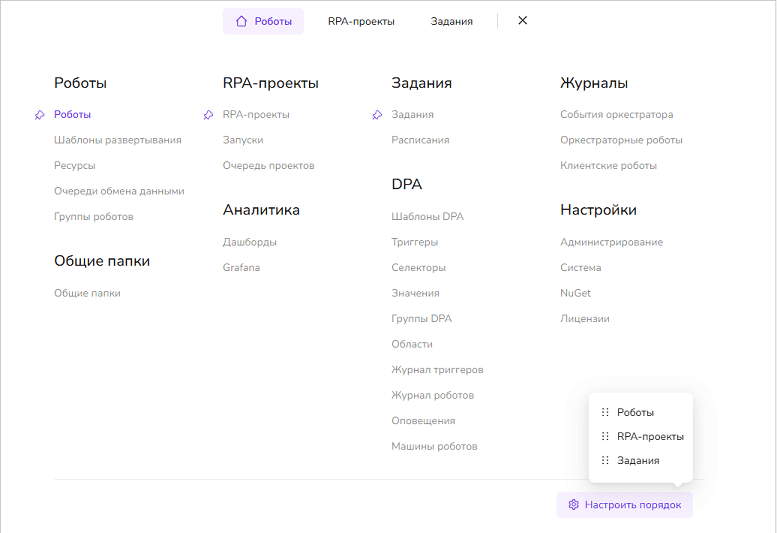Go to Очереди обмена данными
This screenshot has height=533, width=777.
pyautogui.click(x=119, y=191)
